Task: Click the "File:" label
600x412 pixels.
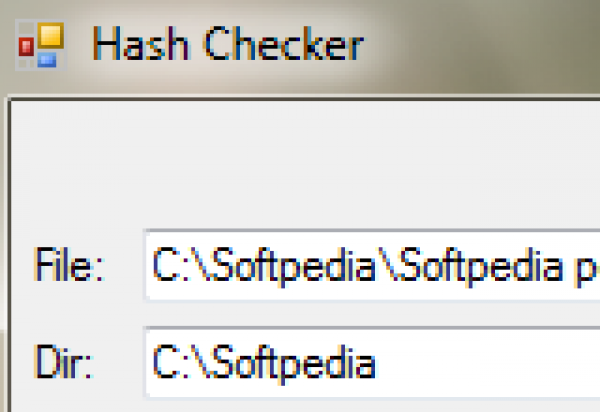Action: pos(68,264)
